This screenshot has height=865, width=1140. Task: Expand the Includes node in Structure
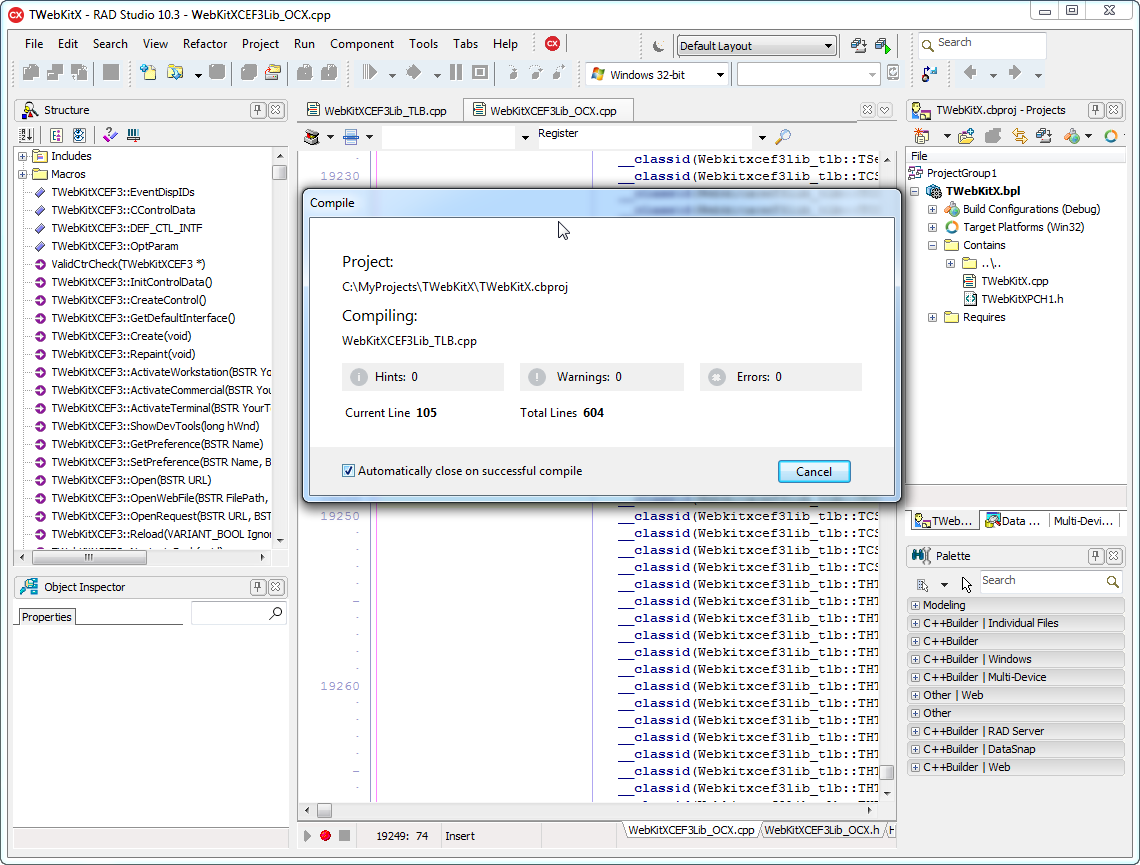pyautogui.click(x=23, y=156)
